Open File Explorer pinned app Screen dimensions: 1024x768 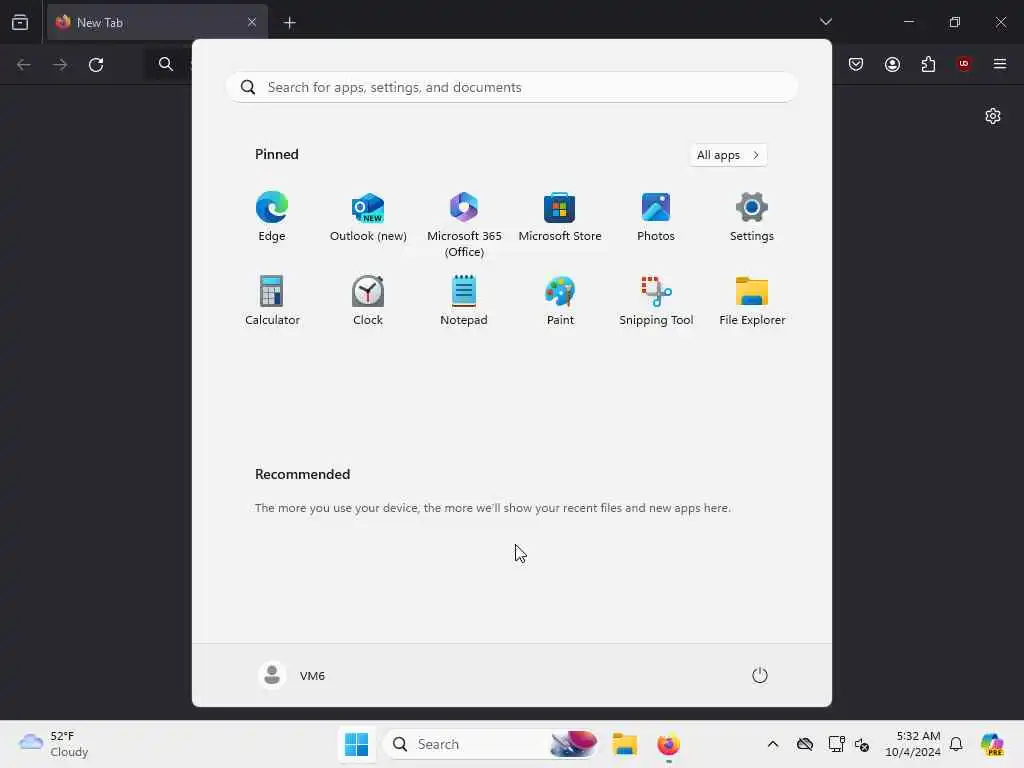coord(752,301)
